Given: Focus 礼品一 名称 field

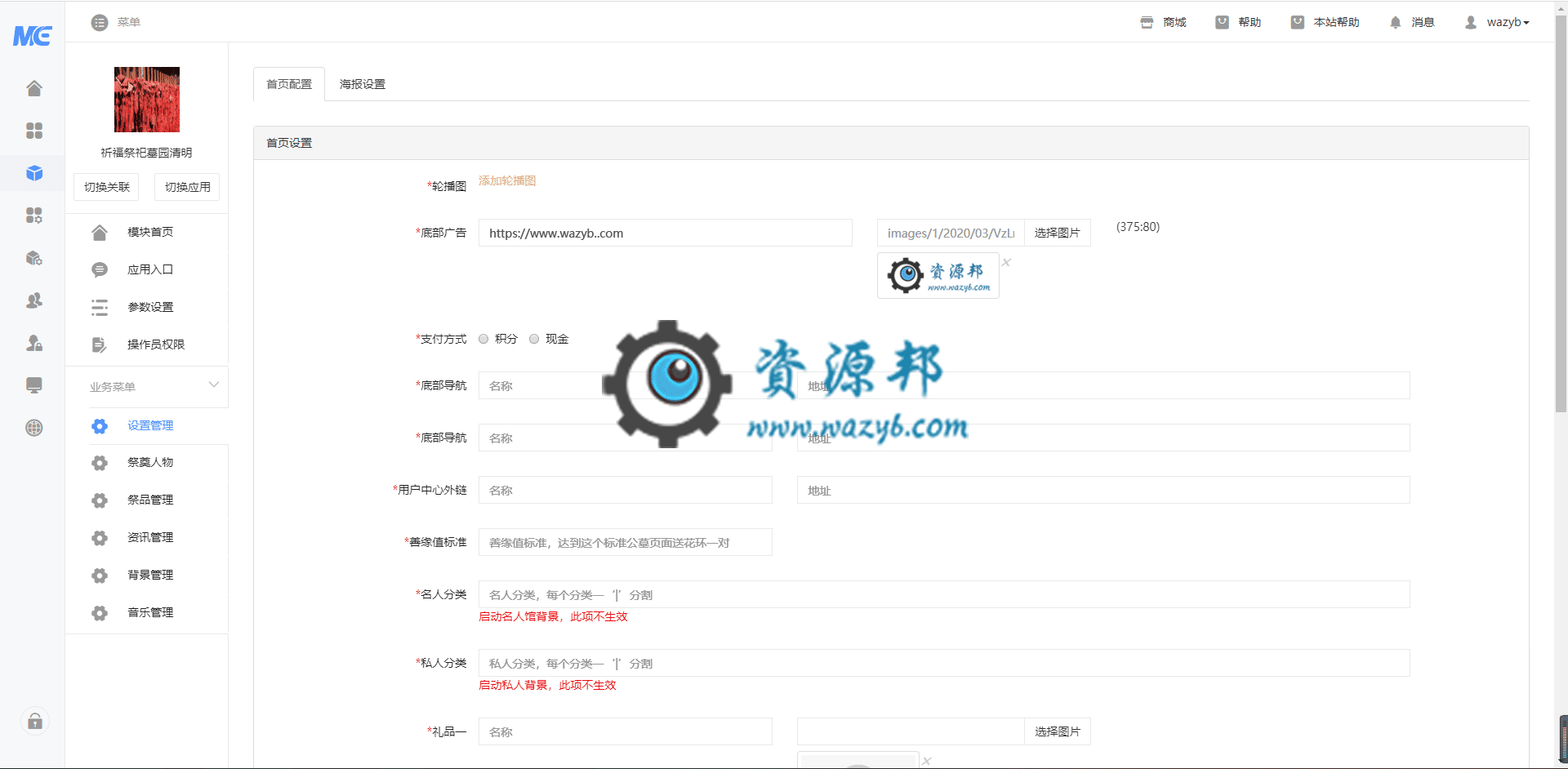Looking at the screenshot, I should coord(626,731).
